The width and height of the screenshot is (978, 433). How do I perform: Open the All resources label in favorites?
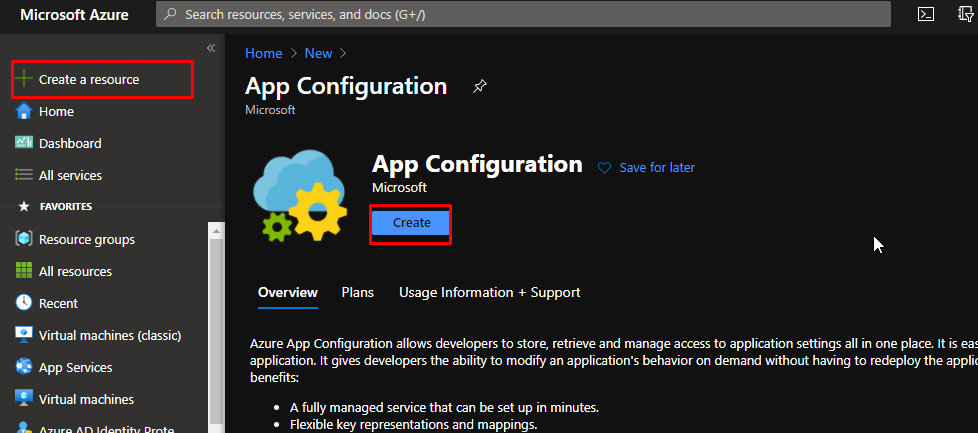[x=75, y=271]
